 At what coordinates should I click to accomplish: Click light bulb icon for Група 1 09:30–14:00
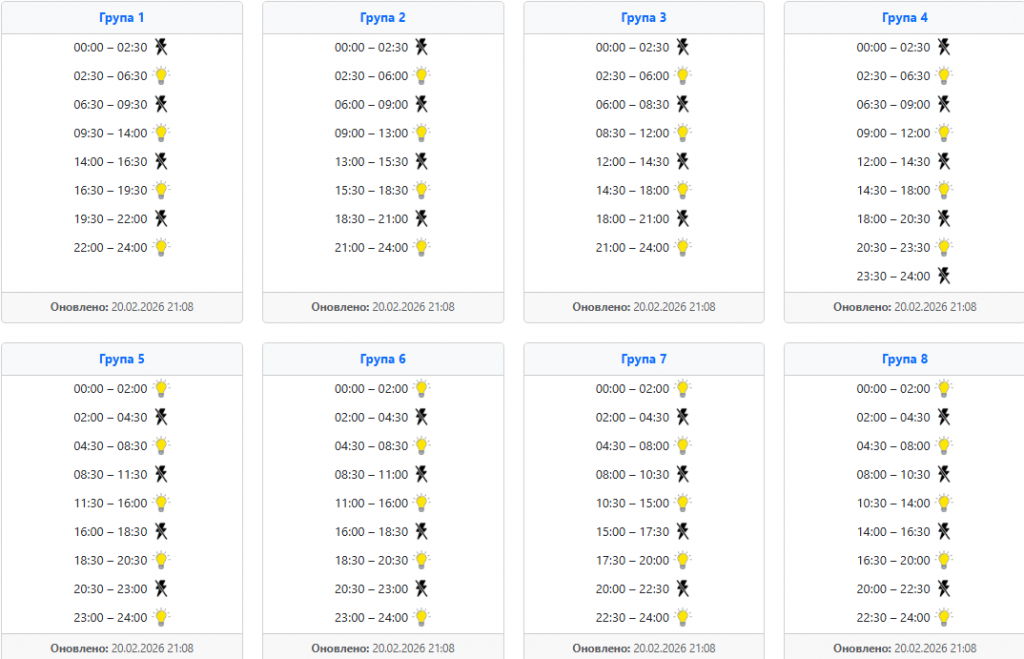161,133
